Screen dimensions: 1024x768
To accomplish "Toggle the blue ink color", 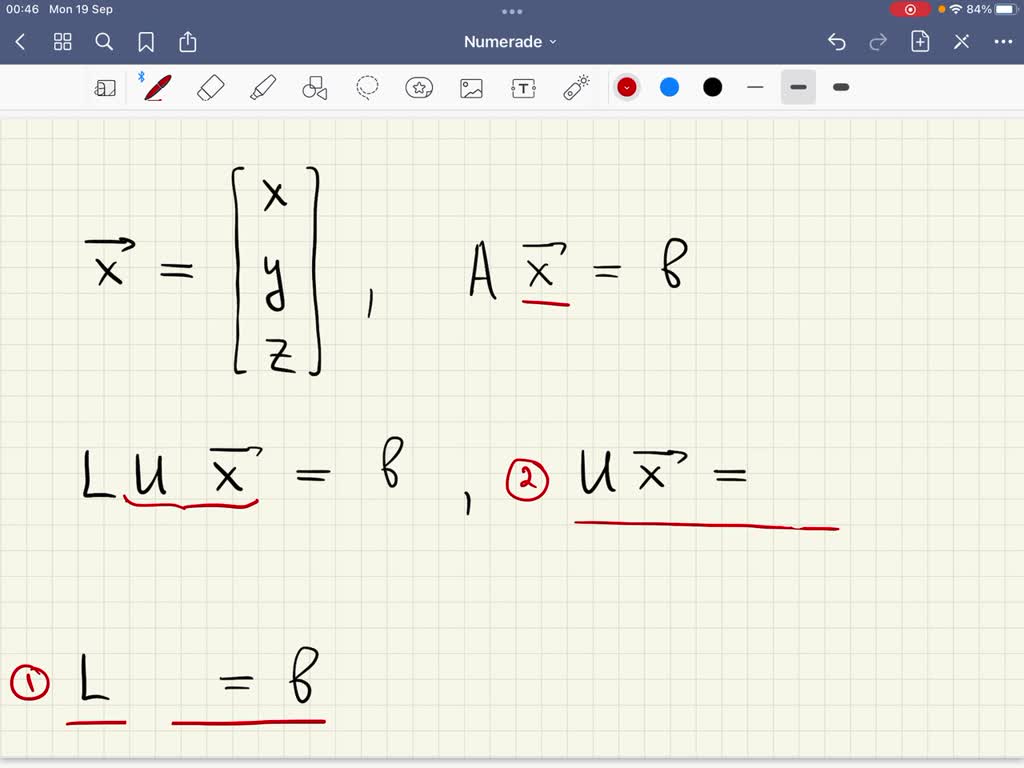I will pos(669,87).
